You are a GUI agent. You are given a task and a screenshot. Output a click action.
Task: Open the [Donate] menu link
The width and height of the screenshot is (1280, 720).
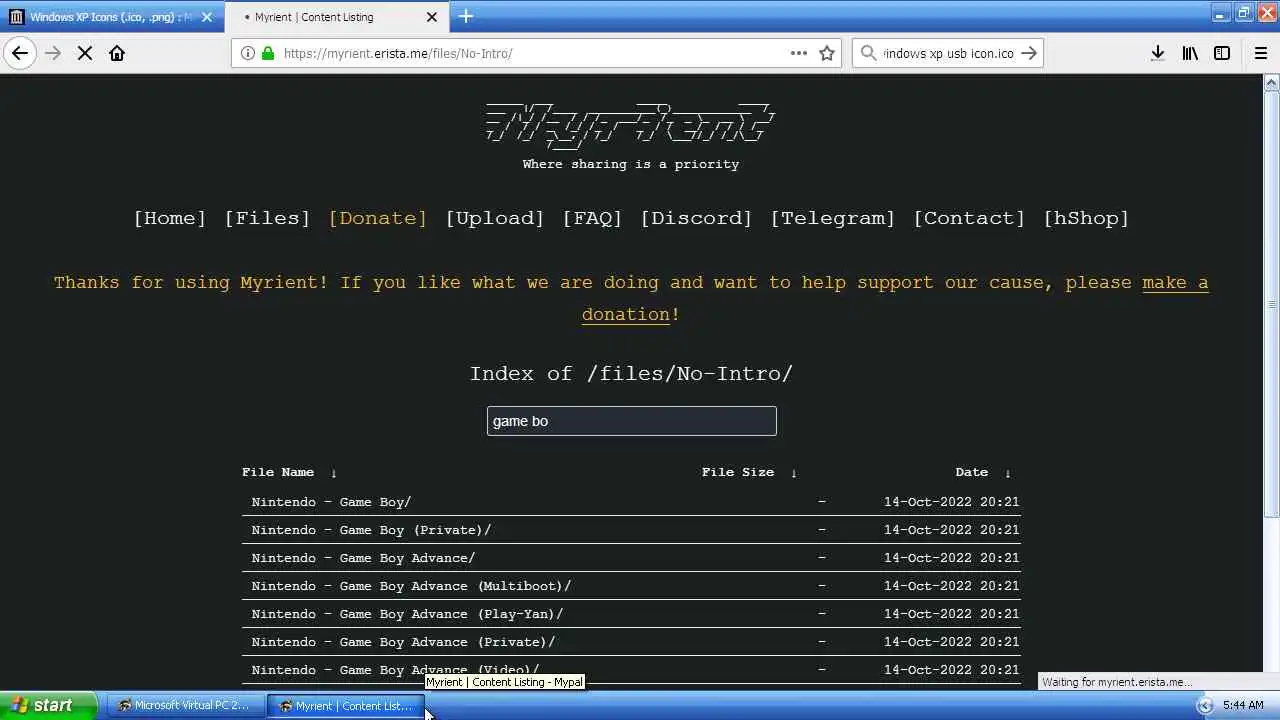click(378, 218)
